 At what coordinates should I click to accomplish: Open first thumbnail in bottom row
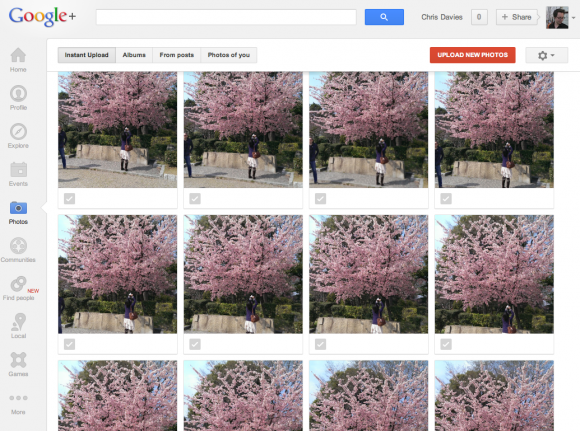click(x=118, y=396)
